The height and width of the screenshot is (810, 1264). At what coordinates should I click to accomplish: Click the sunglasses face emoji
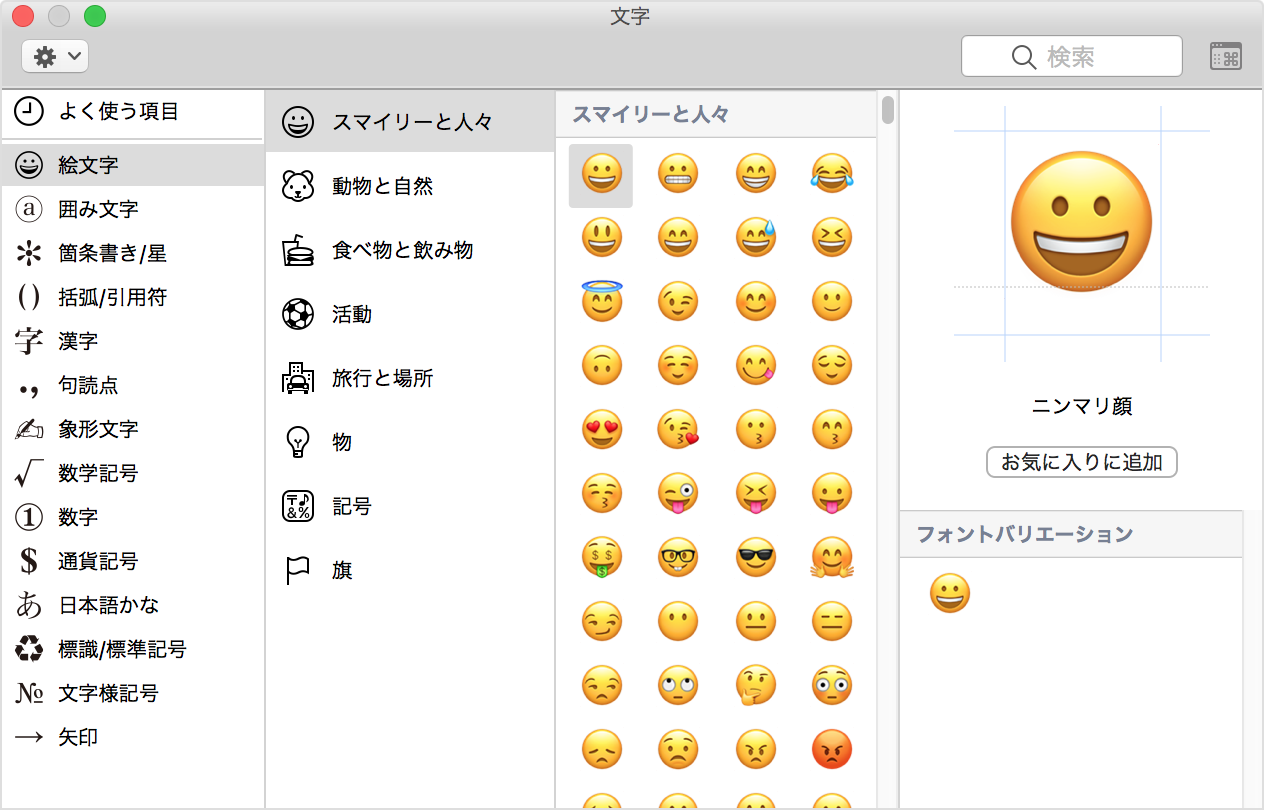755,558
